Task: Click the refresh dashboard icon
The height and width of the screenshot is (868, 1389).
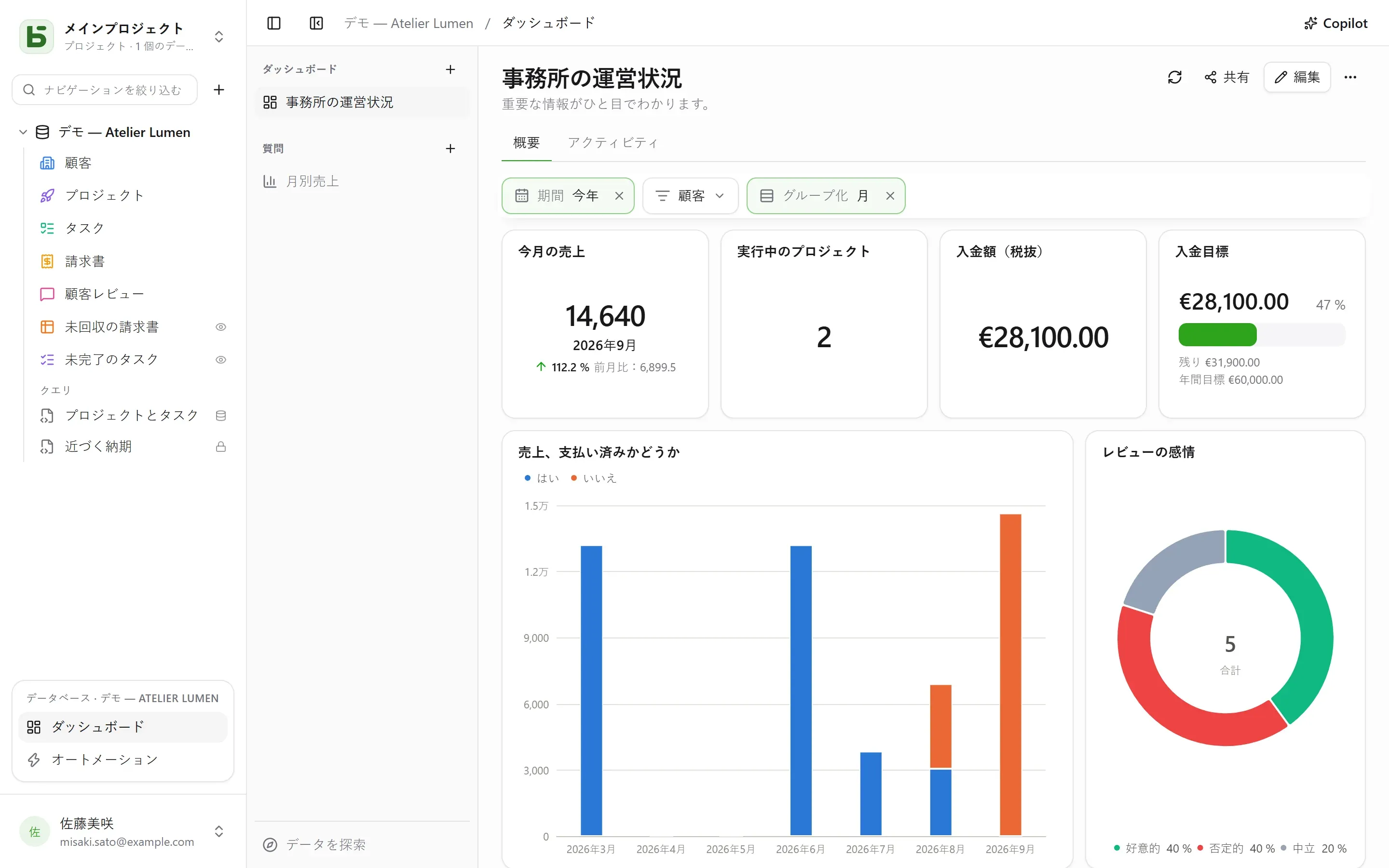Action: tap(1174, 77)
